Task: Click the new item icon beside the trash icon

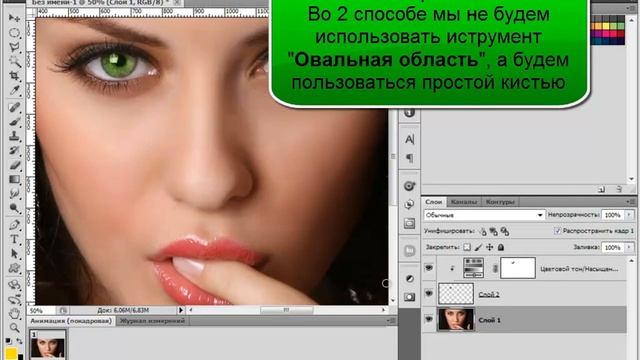Action: 602,189
